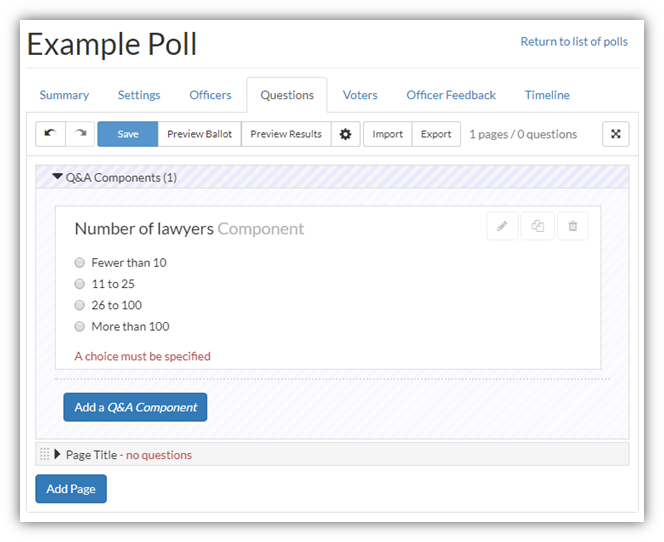
Task: Click the undo arrow icon
Action: [50, 134]
